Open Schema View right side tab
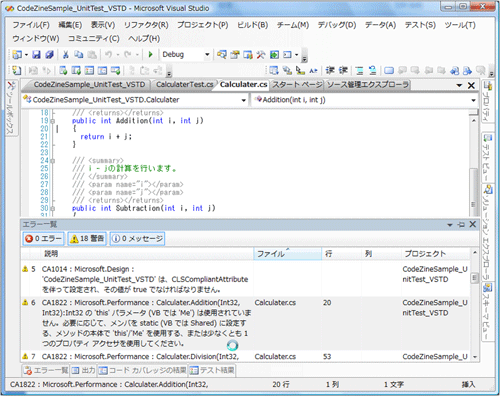Viewport: 500px width, 396px height. (488, 312)
